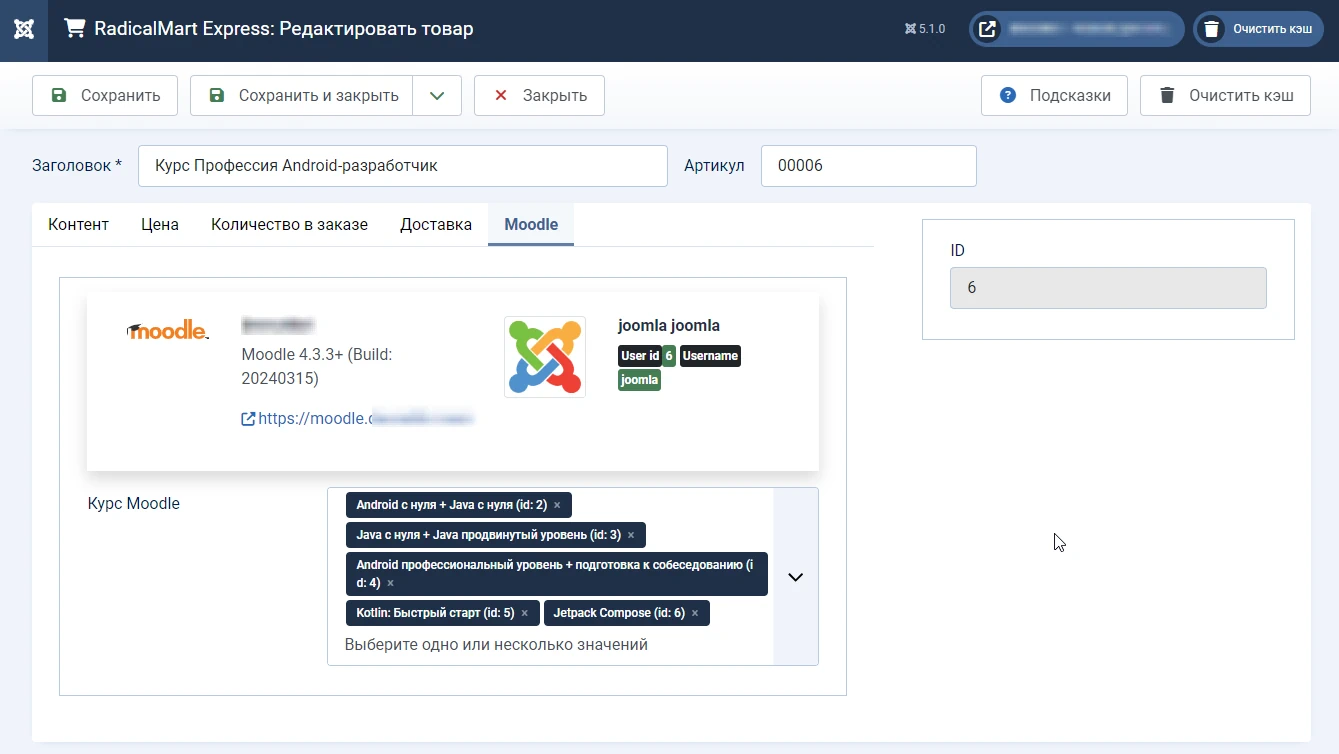Open site preview via external link icon
1339x754 pixels.
(x=987, y=29)
